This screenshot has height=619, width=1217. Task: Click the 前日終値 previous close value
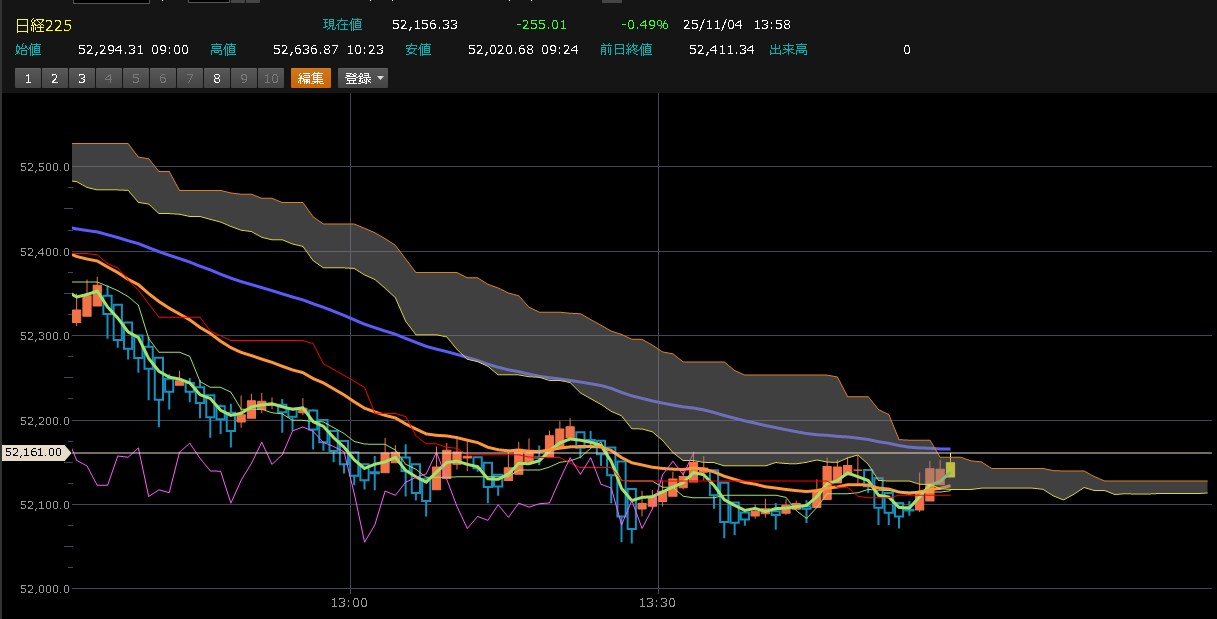pos(721,49)
